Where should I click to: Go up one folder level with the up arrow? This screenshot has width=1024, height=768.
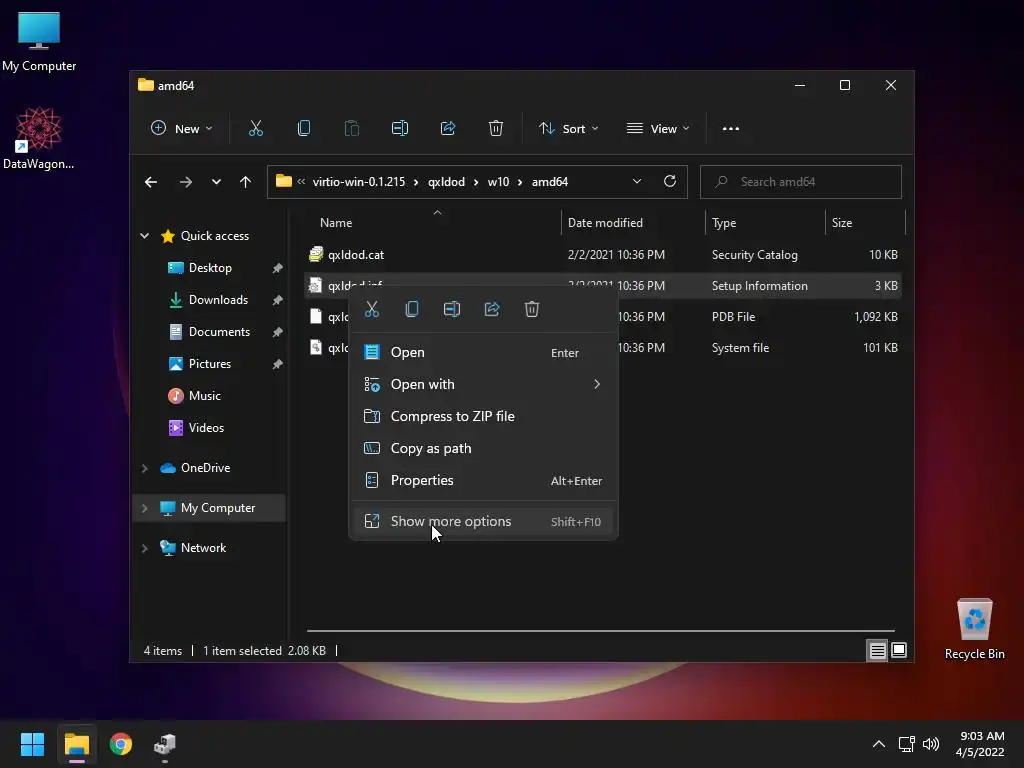[246, 182]
